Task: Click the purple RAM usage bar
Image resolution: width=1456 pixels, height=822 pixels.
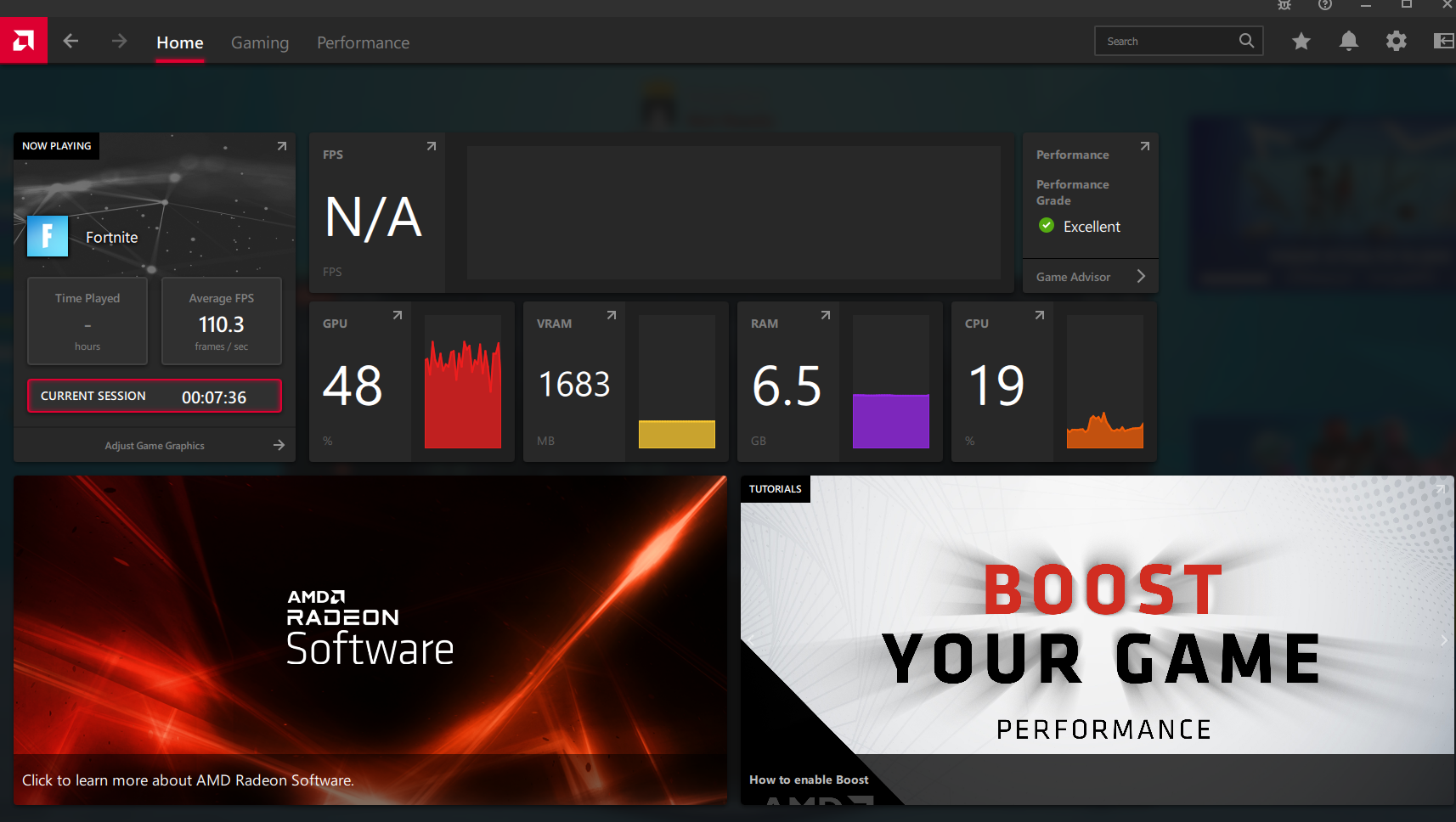Action: click(x=891, y=421)
